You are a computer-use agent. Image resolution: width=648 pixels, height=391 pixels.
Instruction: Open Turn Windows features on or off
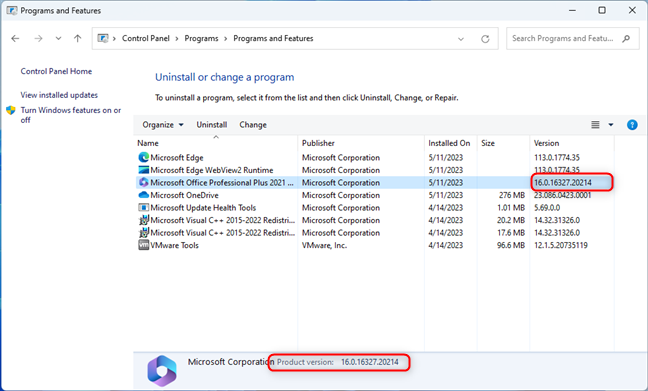pyautogui.click(x=71, y=115)
